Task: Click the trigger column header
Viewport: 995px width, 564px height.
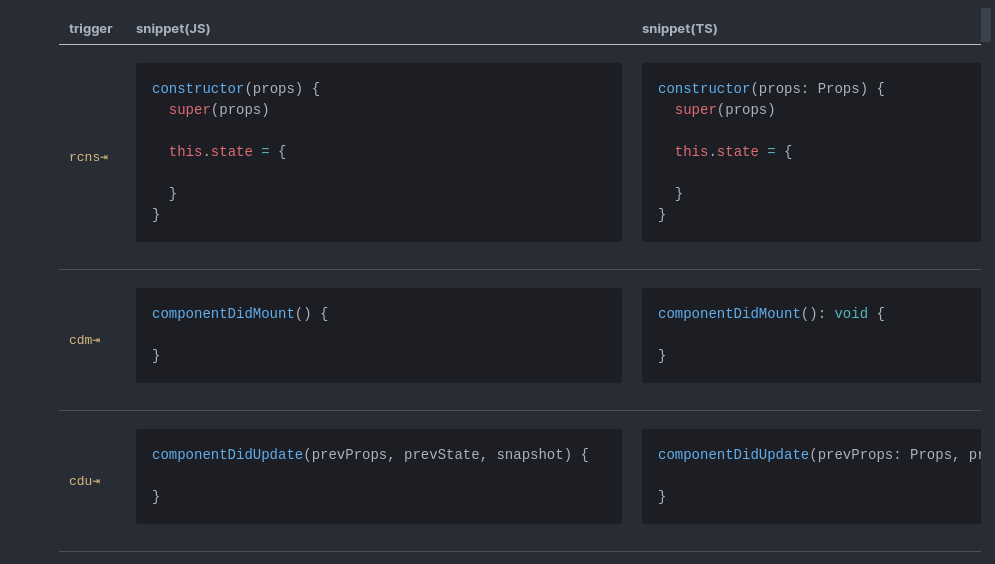Action: [x=90, y=28]
